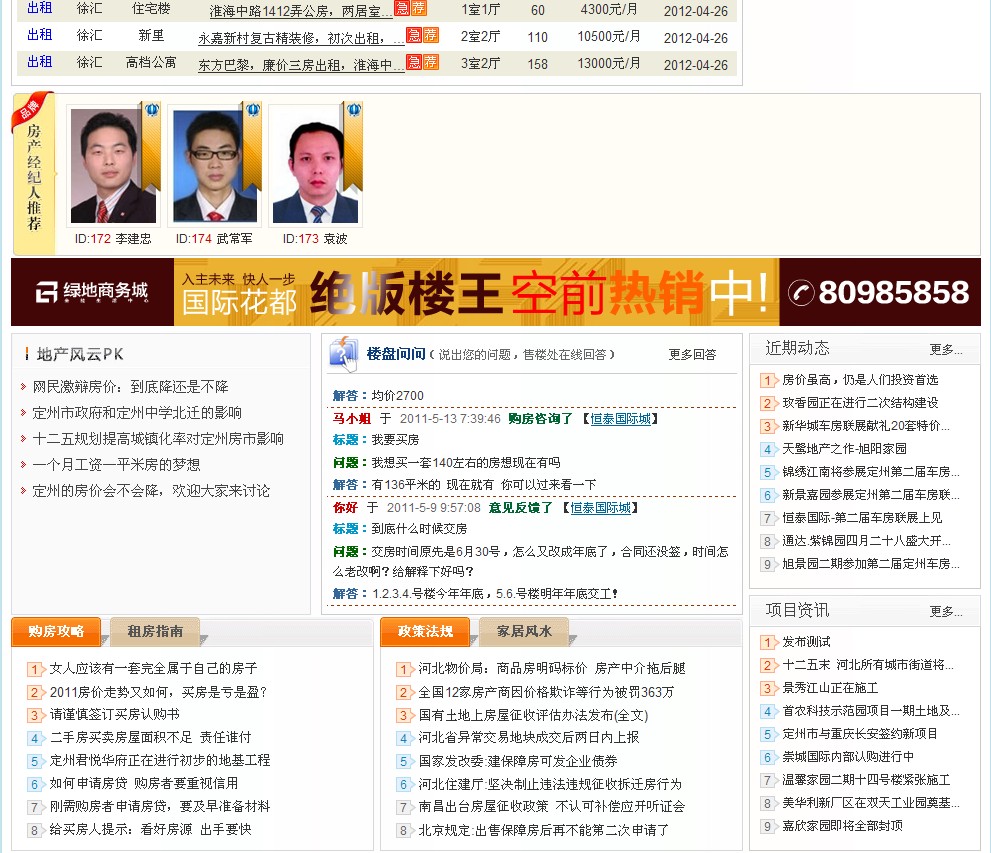Viewport: 991px width, 853px height.
Task: Open 恒泰国际城 link in 马小姐's question
Action: pos(621,418)
